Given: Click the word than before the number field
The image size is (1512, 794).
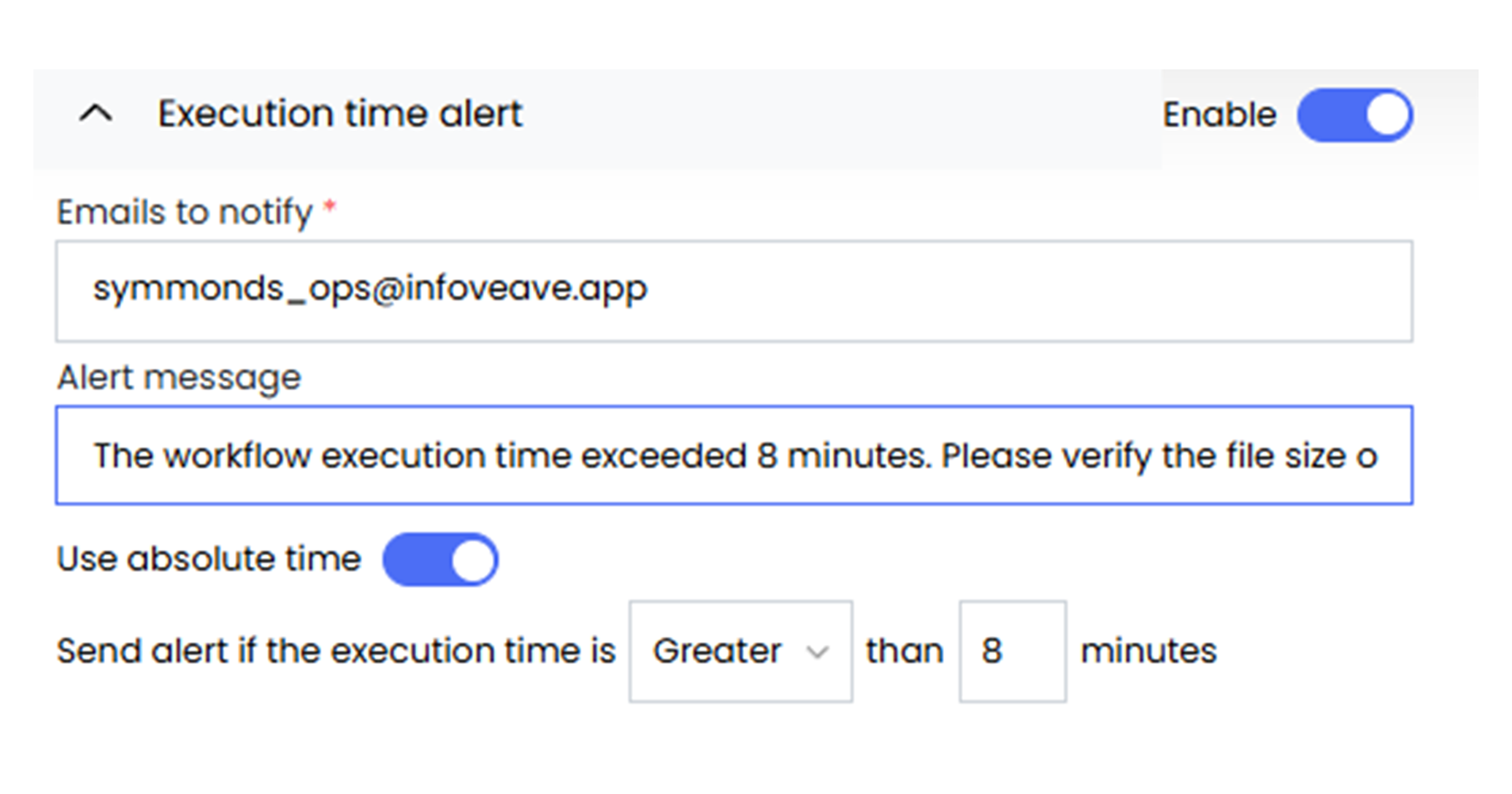Looking at the screenshot, I should point(905,651).
